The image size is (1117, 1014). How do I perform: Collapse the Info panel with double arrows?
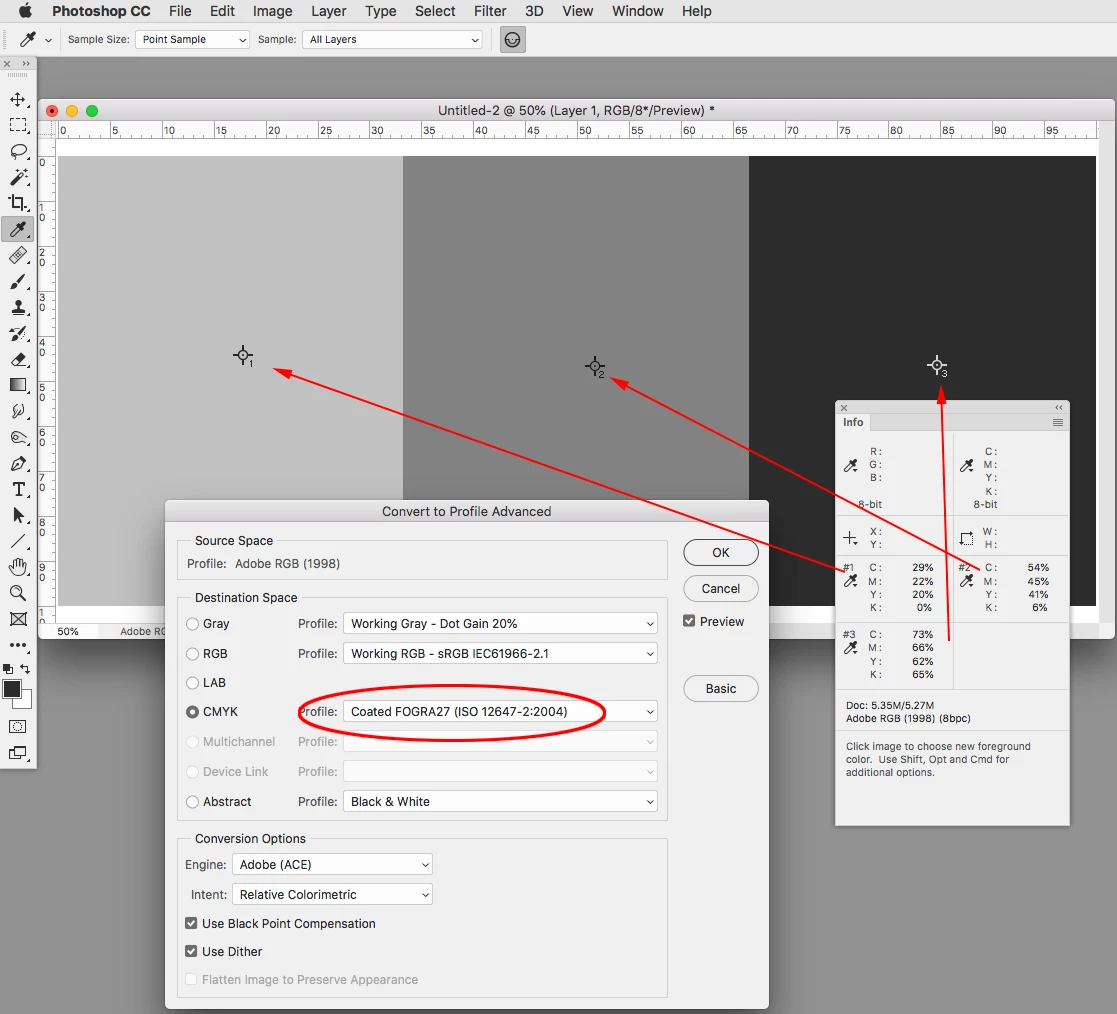1059,408
